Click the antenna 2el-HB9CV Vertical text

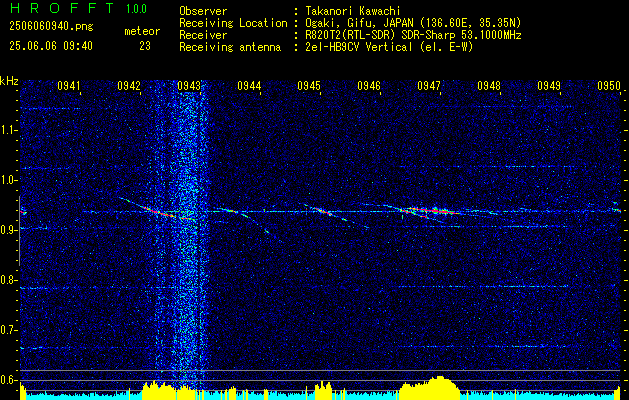(x=390, y=47)
